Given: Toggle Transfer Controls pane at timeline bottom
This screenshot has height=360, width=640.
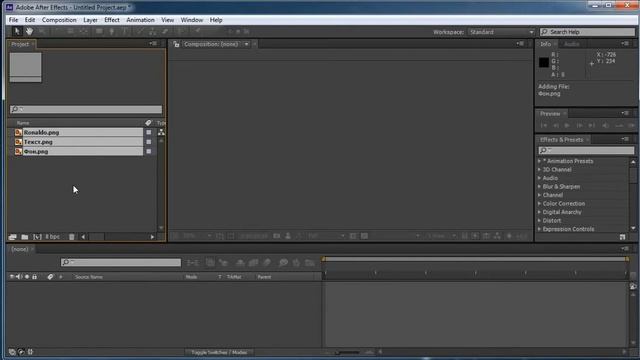Looking at the screenshot, I should click(x=21, y=352).
